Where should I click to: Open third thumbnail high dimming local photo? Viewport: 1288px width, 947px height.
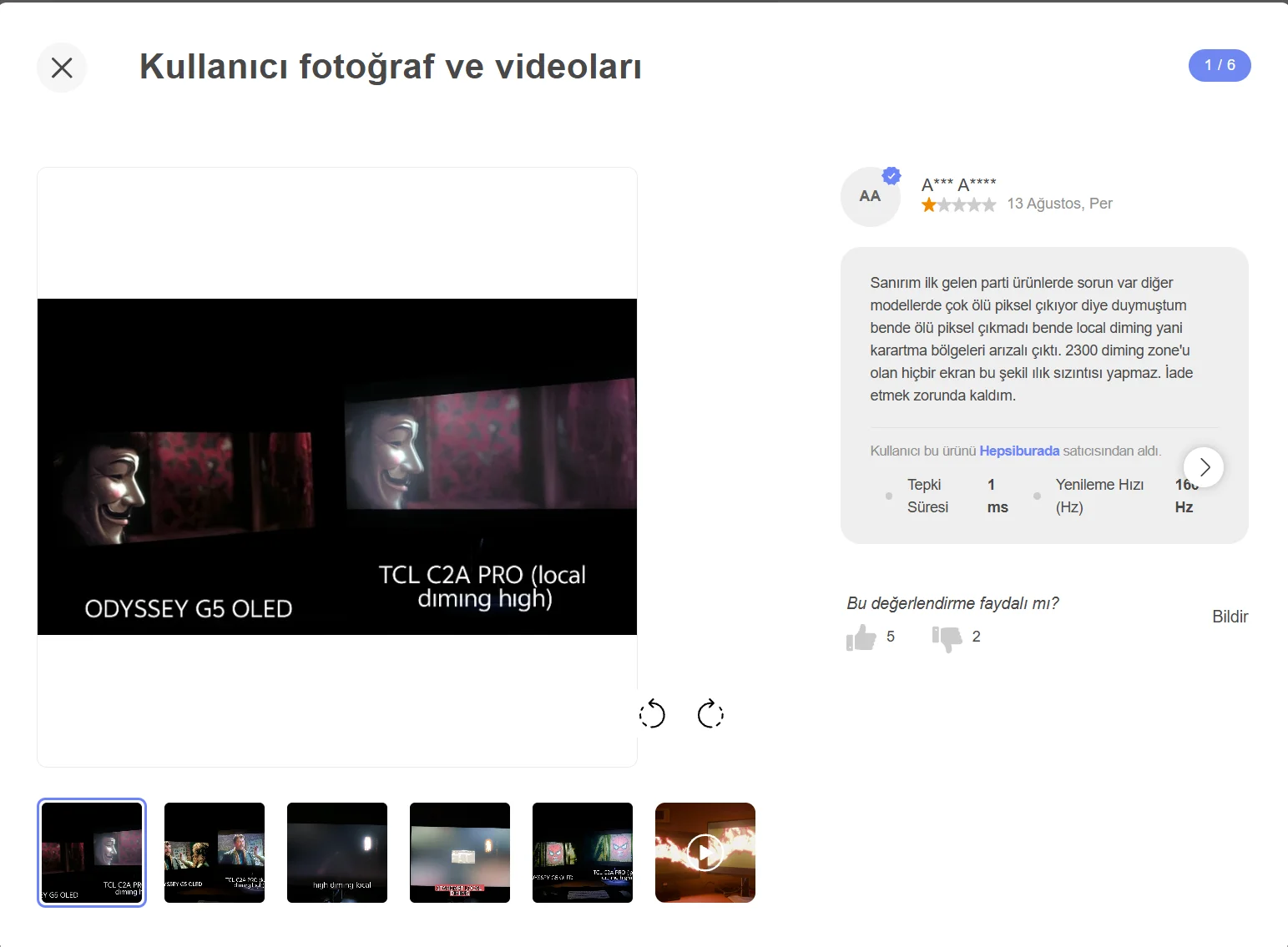[x=337, y=853]
